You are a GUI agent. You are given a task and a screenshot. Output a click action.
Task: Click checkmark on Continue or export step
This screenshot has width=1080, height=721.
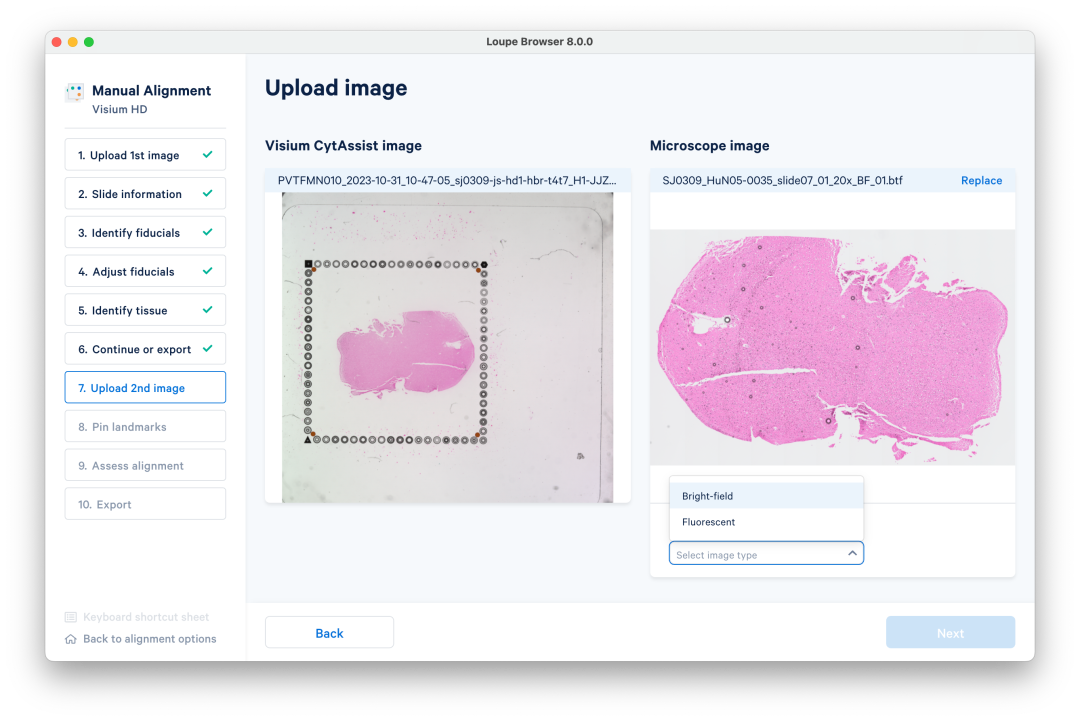207,349
